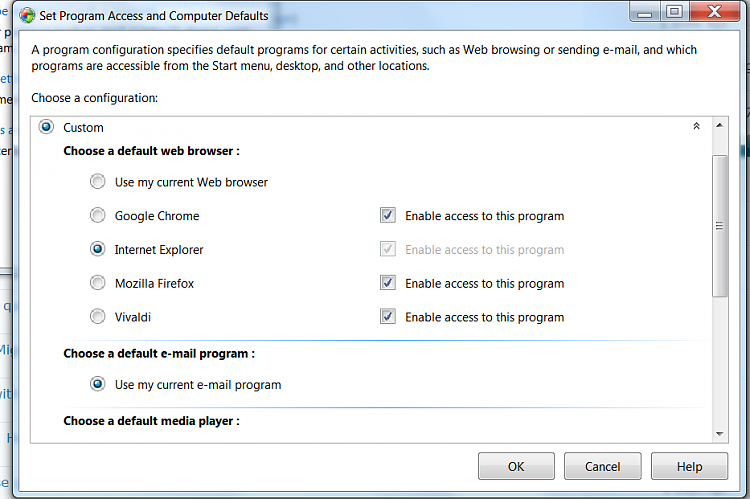Viewport: 750px width, 499px height.
Task: Click the Vivaldi label text
Action: click(133, 317)
